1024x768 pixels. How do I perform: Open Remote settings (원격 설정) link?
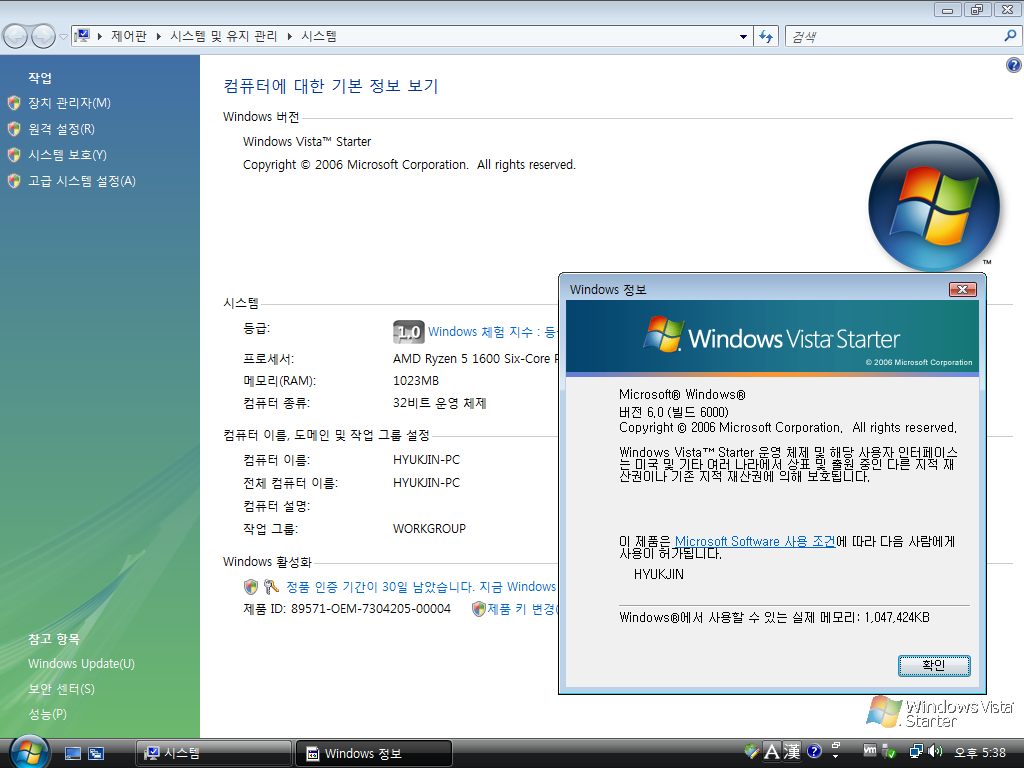click(x=61, y=129)
